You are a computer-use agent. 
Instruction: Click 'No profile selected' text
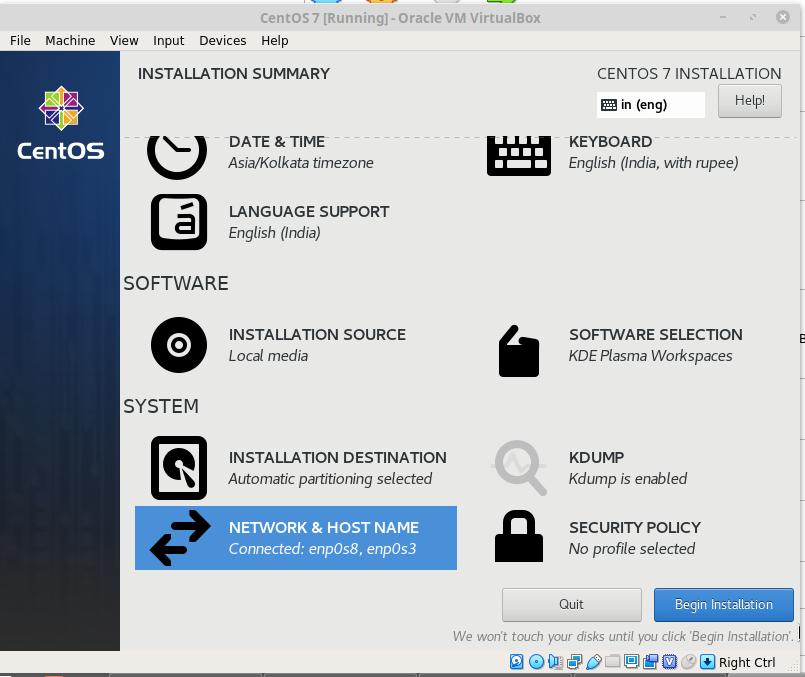coord(632,549)
